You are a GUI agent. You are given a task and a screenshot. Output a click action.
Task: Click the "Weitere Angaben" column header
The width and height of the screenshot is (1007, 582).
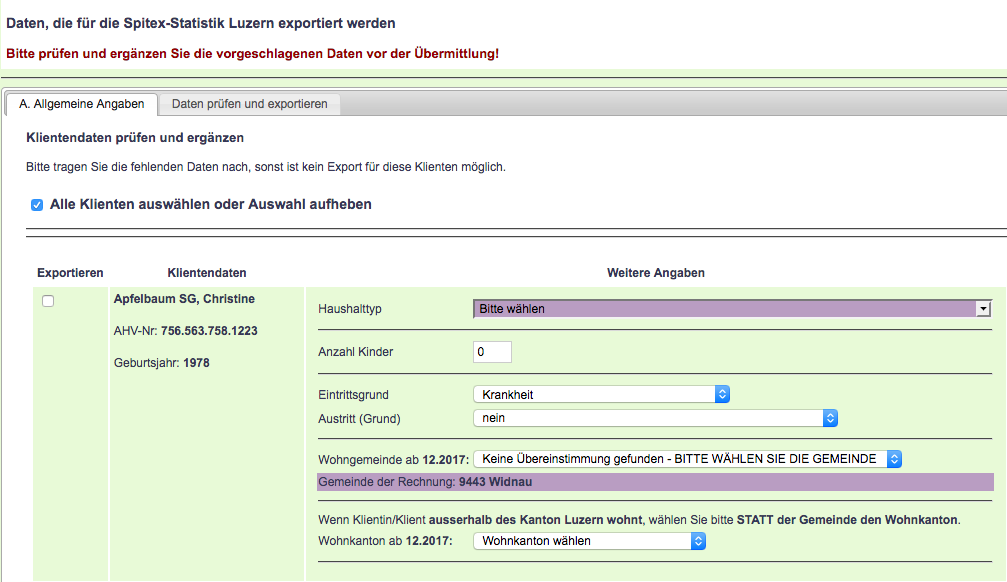pyautogui.click(x=655, y=273)
